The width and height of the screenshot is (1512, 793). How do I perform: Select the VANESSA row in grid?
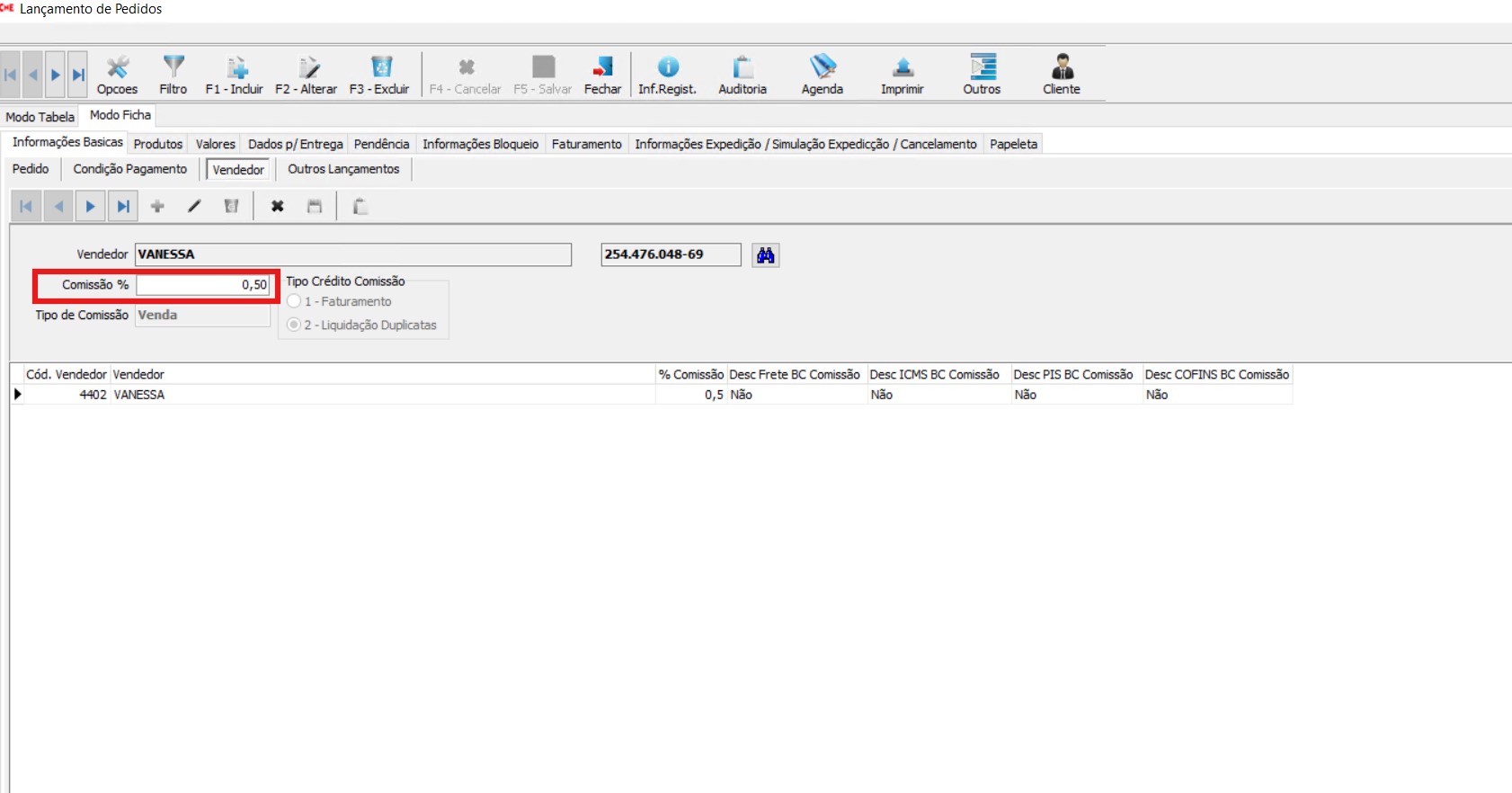coord(139,395)
